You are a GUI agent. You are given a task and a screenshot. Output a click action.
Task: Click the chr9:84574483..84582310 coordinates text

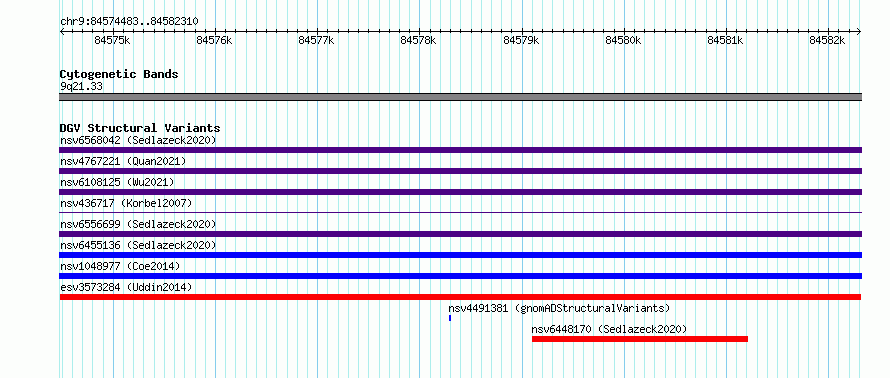pyautogui.click(x=129, y=21)
